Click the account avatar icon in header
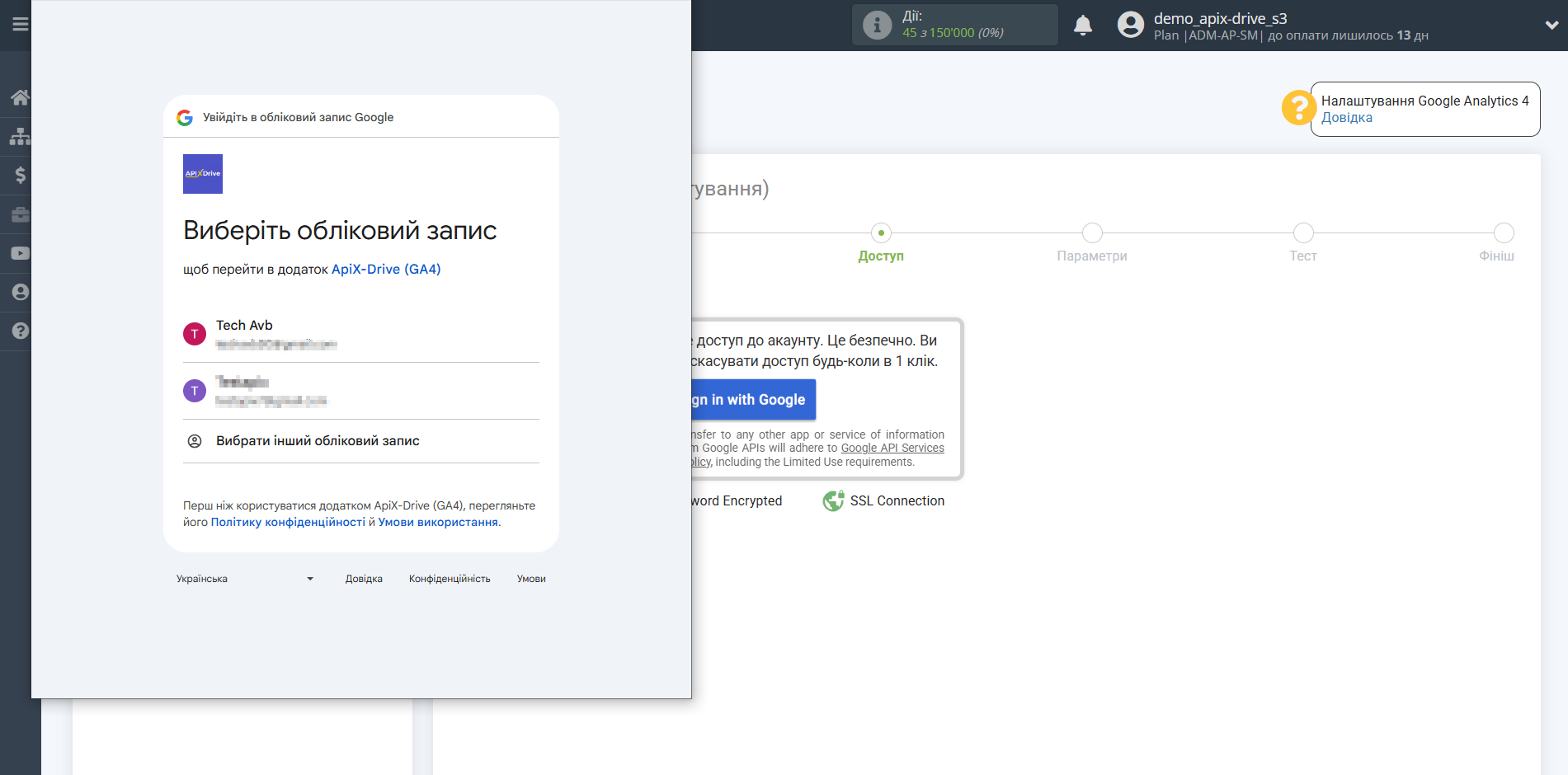The width and height of the screenshot is (1568, 775). click(x=1131, y=25)
